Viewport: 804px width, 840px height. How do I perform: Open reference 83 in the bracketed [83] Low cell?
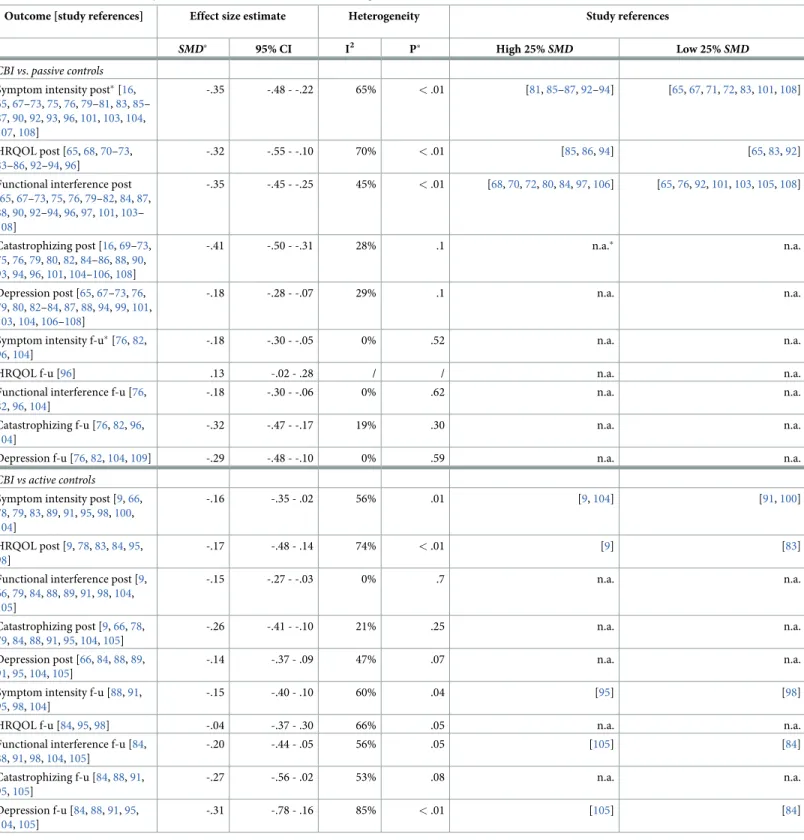791,546
